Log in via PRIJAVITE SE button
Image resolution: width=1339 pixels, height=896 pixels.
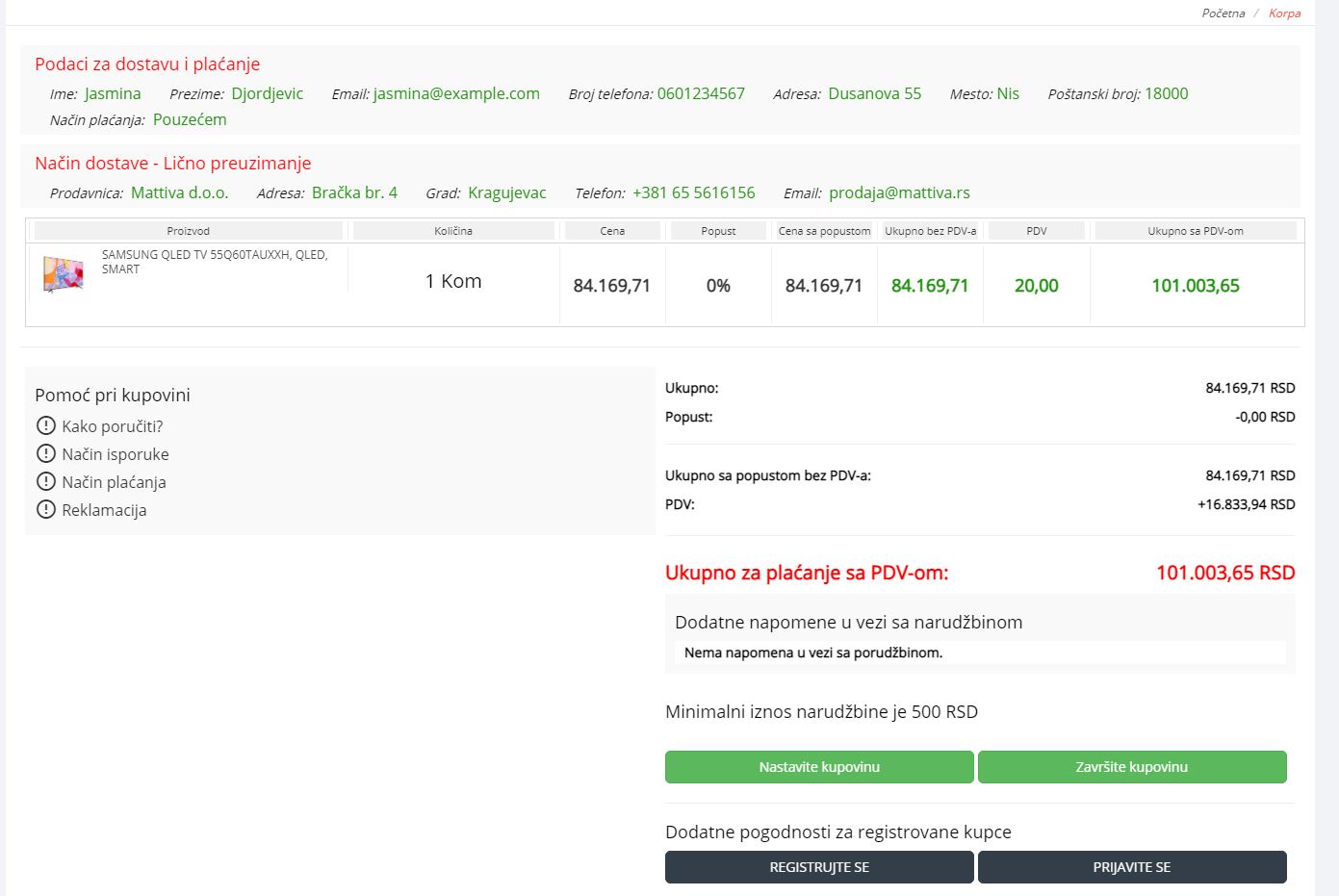pos(1132,867)
